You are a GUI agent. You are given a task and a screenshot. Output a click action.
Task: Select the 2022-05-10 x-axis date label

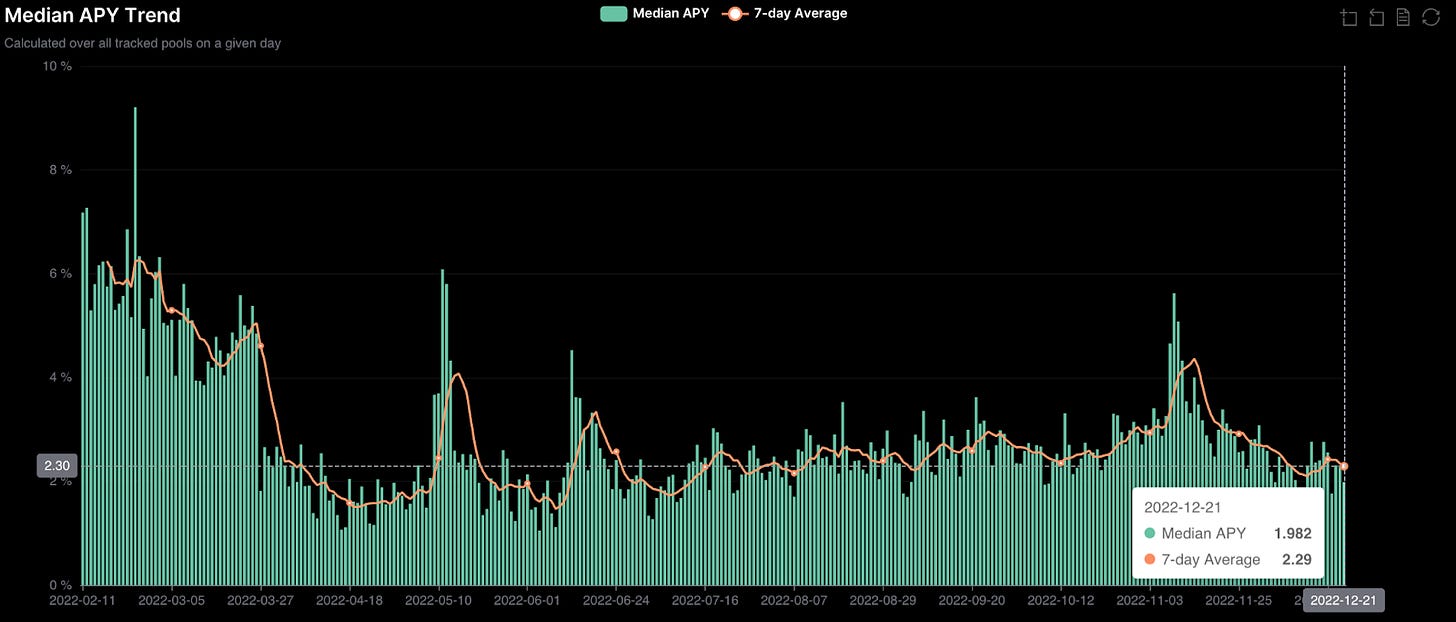pyautogui.click(x=438, y=601)
